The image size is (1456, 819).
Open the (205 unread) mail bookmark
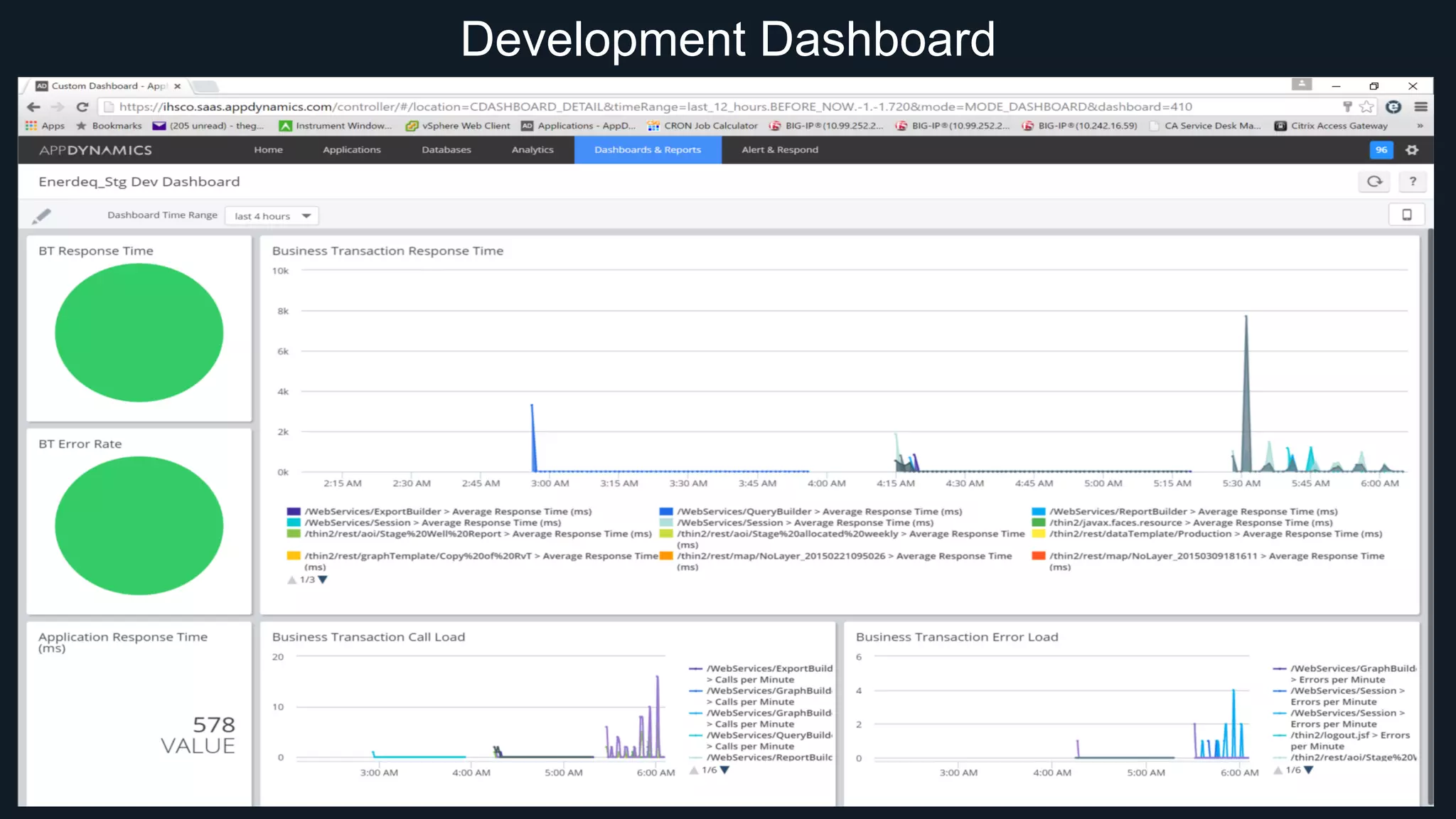coord(208,126)
